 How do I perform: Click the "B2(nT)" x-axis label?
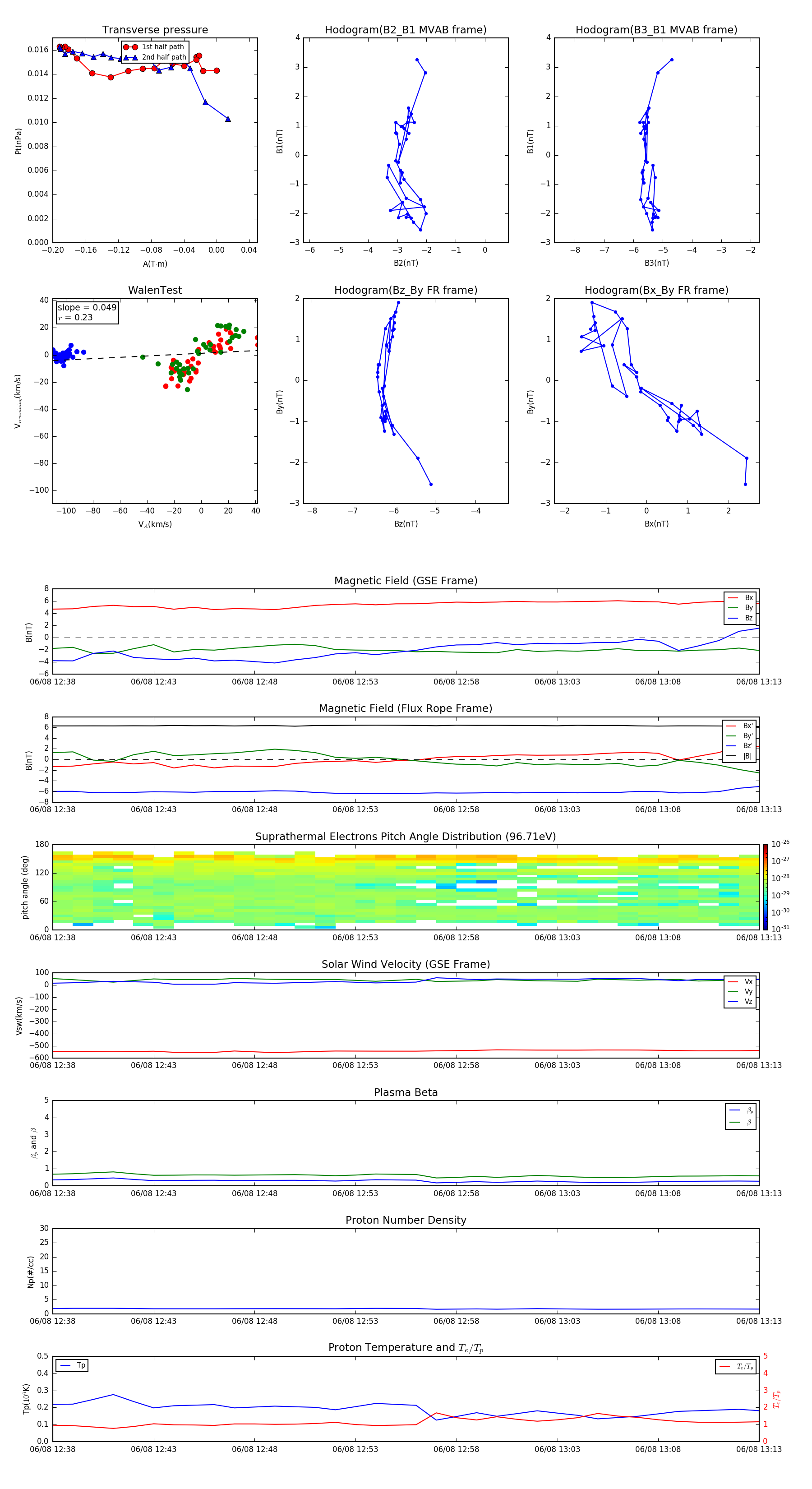click(x=406, y=263)
